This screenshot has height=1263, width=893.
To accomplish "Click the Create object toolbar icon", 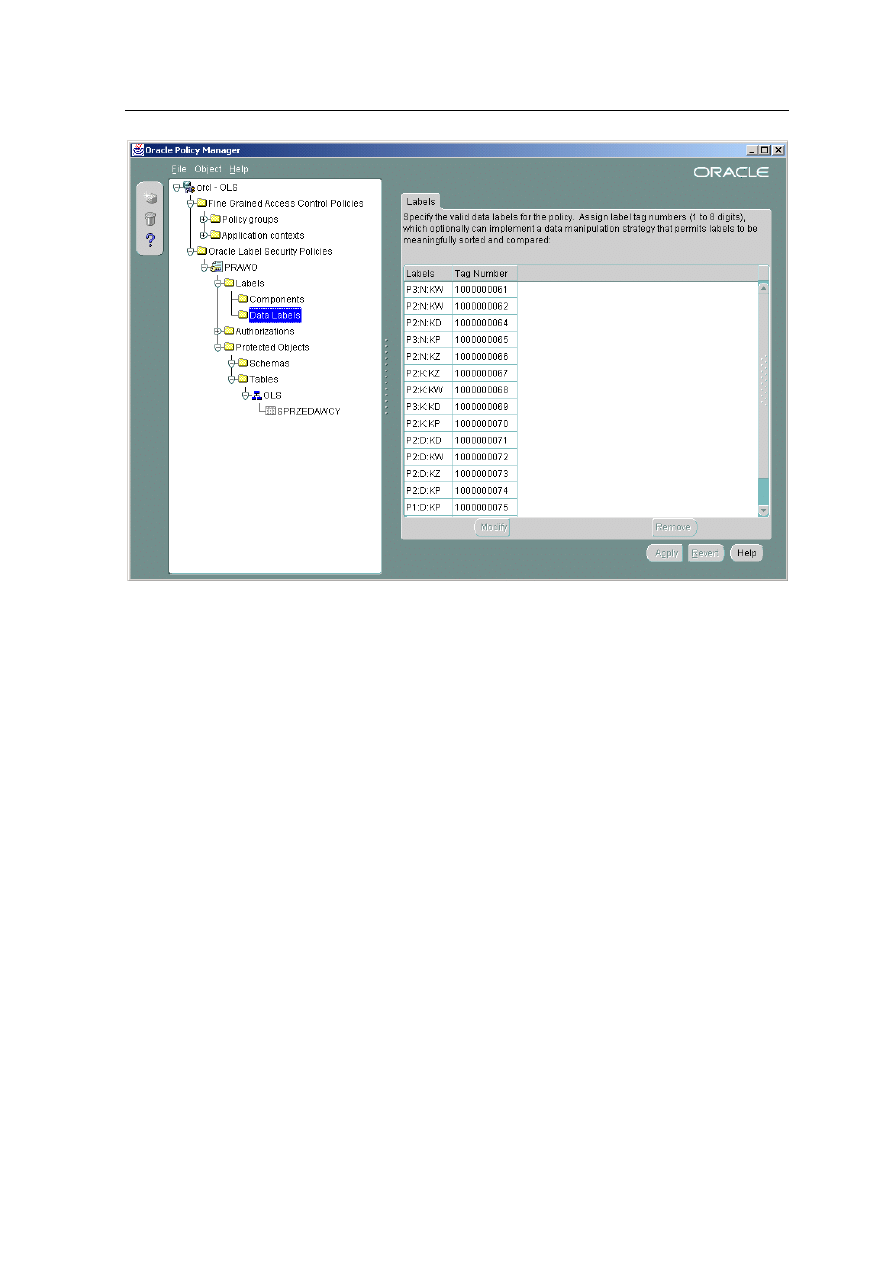I will [150, 198].
